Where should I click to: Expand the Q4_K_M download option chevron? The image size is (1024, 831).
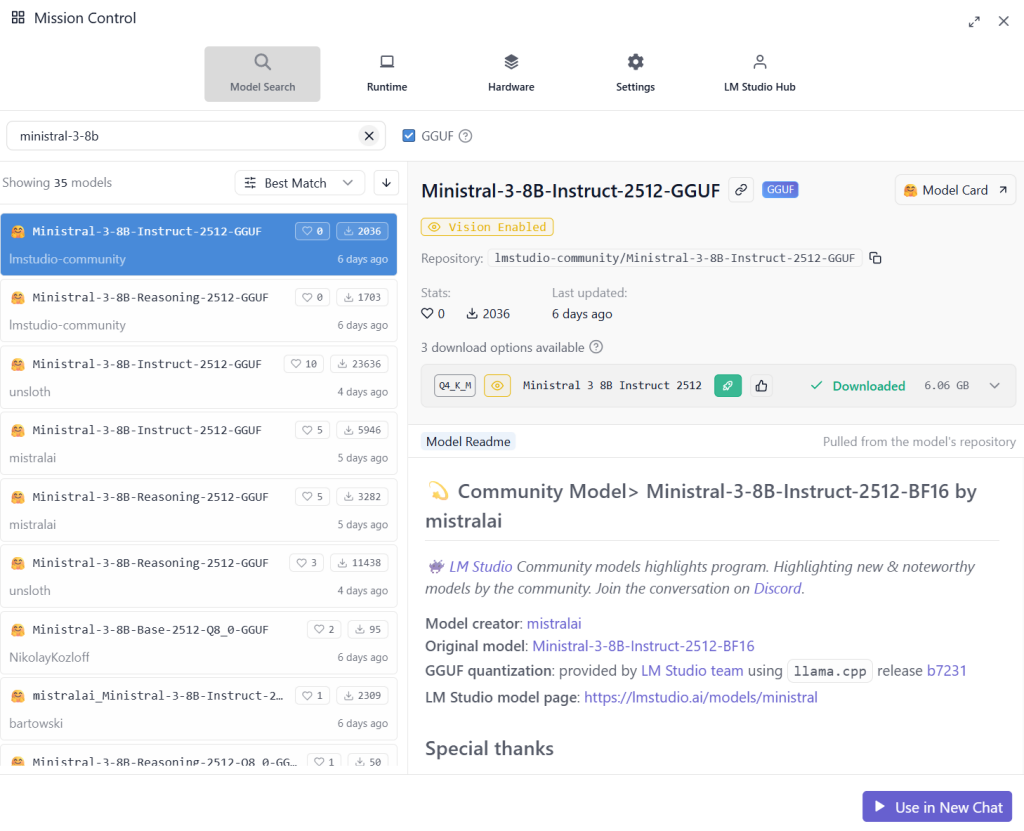994,386
